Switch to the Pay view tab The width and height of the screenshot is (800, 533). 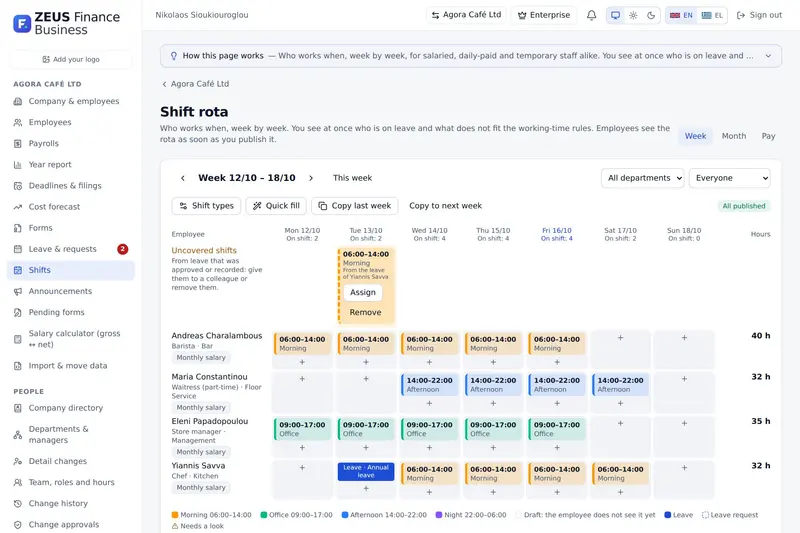[x=768, y=136]
